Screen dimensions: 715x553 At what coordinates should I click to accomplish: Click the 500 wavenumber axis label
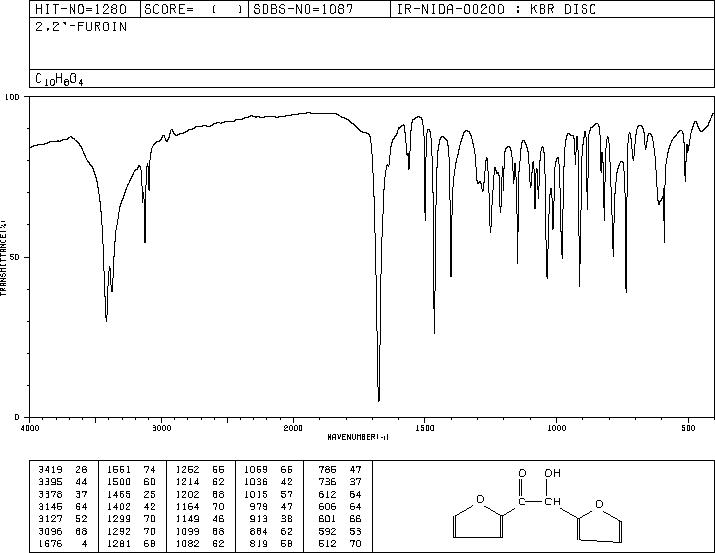click(x=688, y=428)
